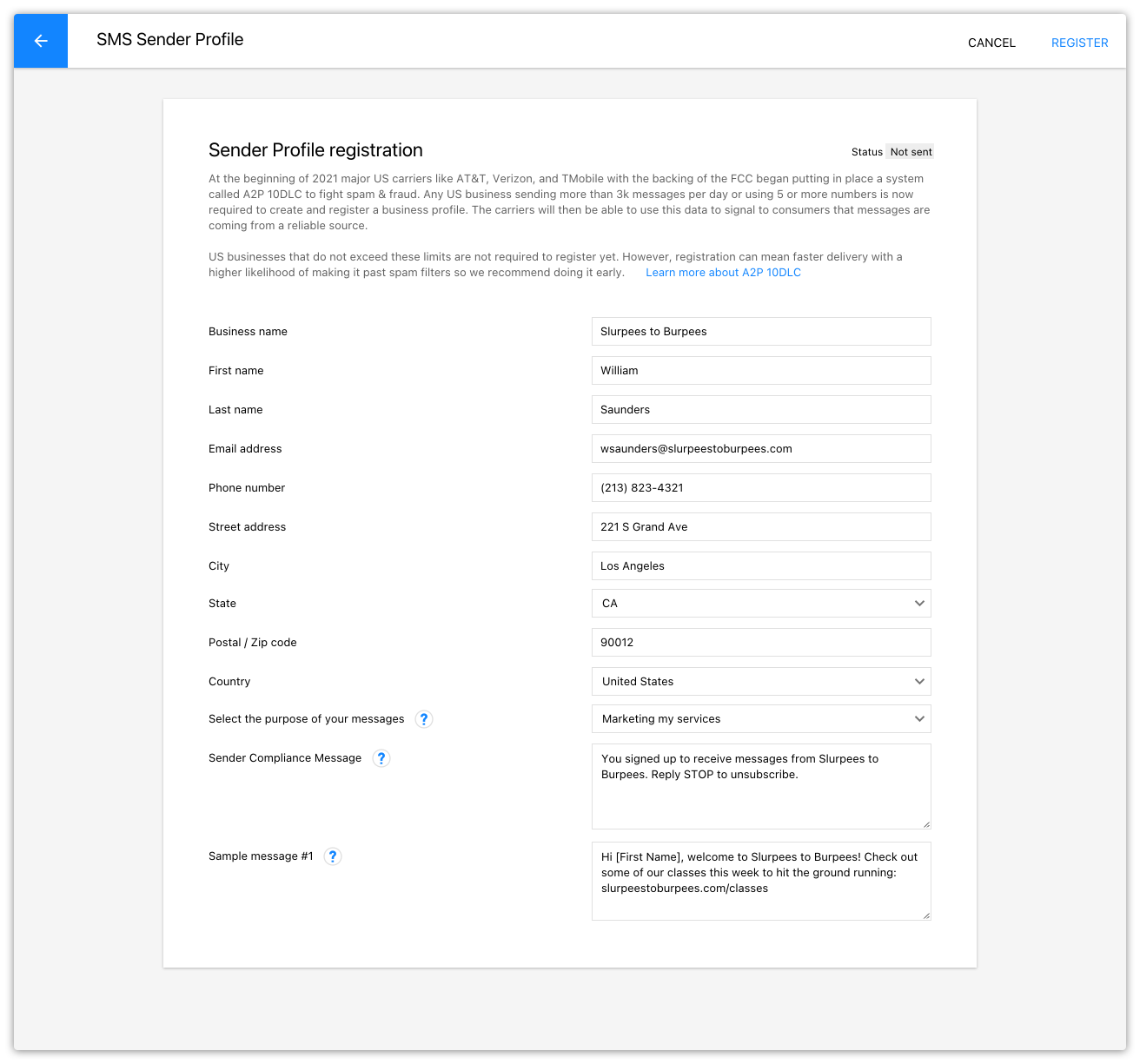The image size is (1140, 1064).
Task: Edit the Phone number field
Action: [761, 488]
